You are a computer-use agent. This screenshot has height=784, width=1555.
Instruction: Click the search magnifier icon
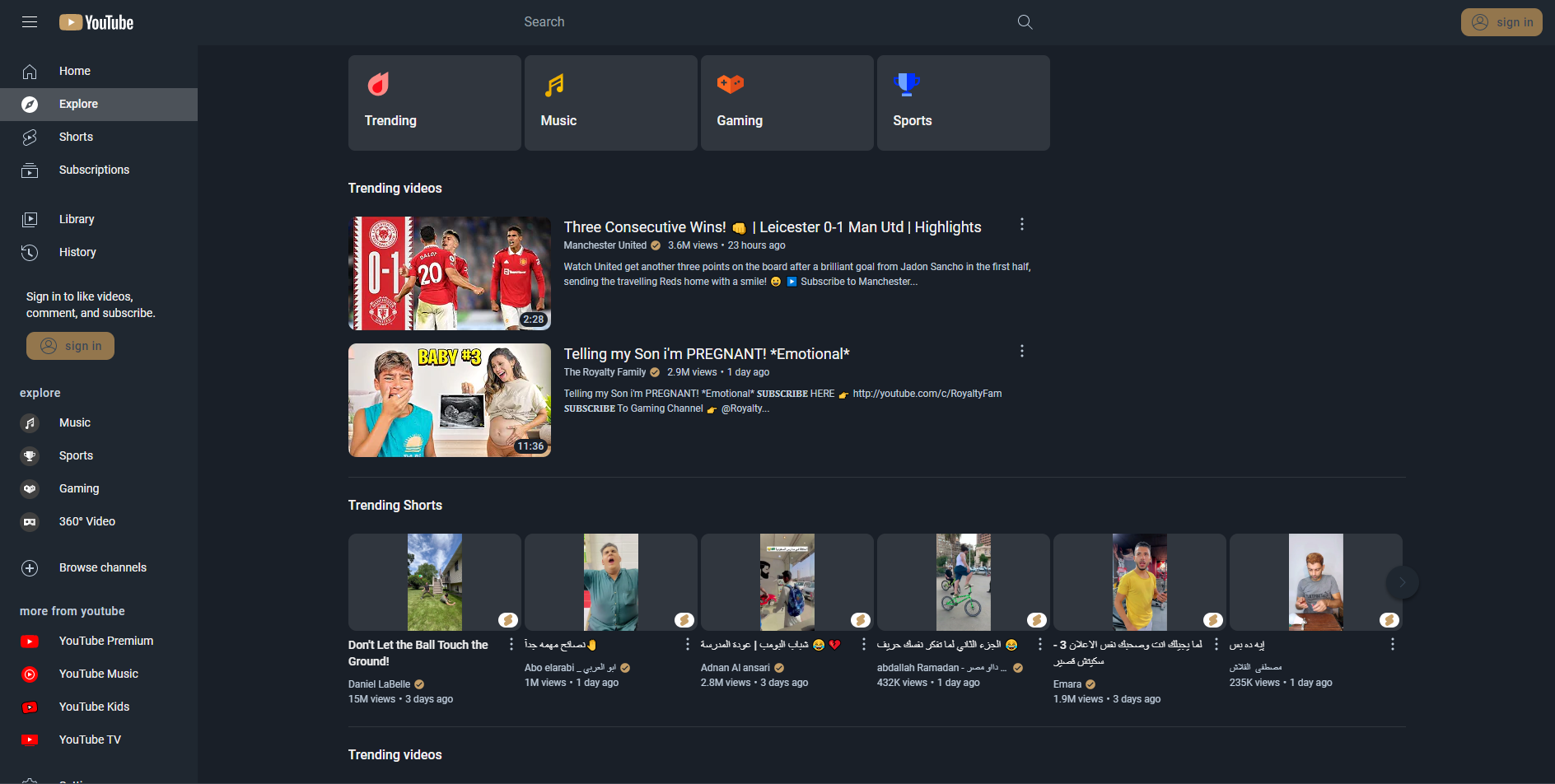[x=1025, y=22]
